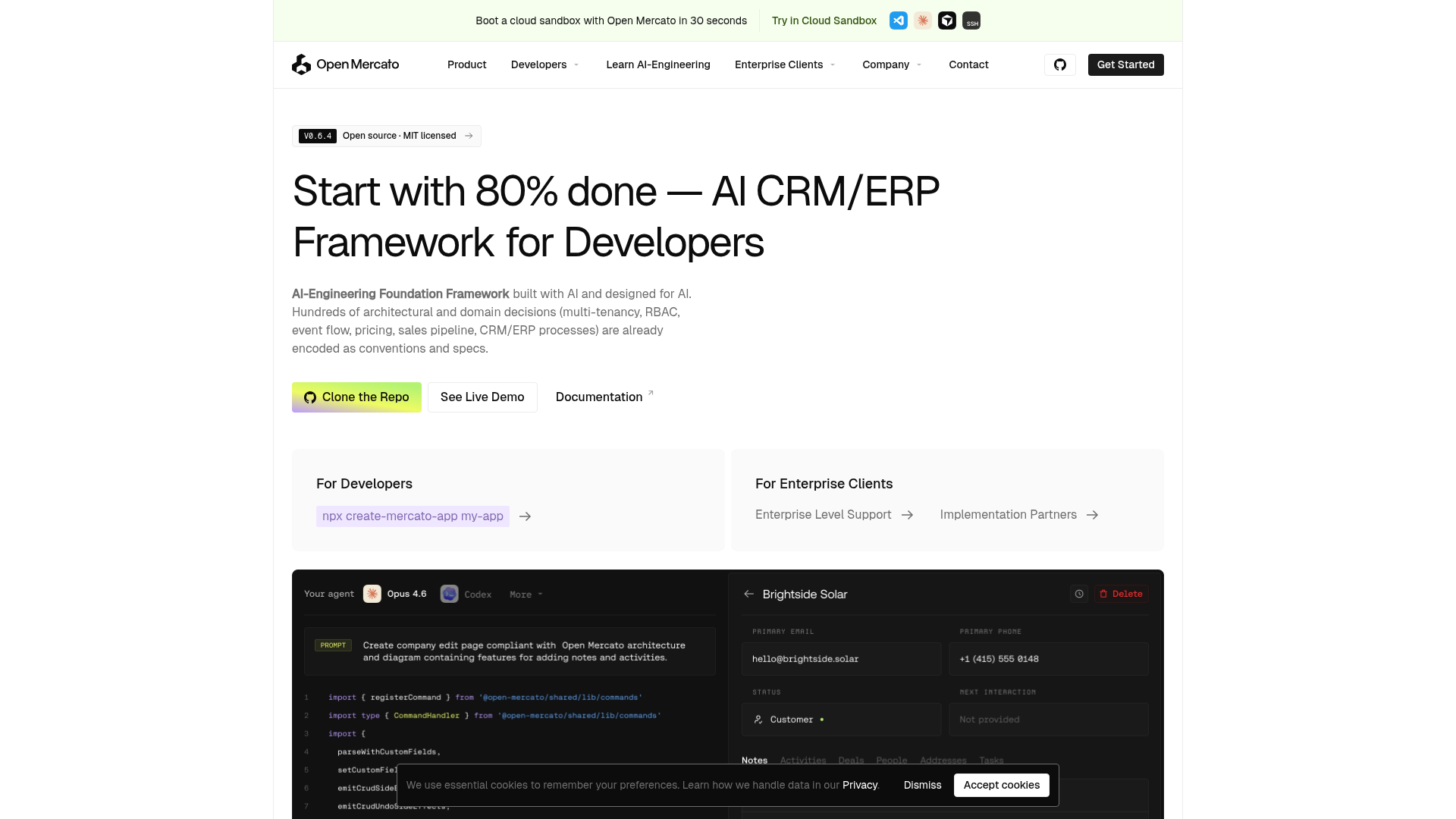Screen dimensions: 1456x819
Task: Expand the Enterprise Clients menu
Action: [x=786, y=64]
